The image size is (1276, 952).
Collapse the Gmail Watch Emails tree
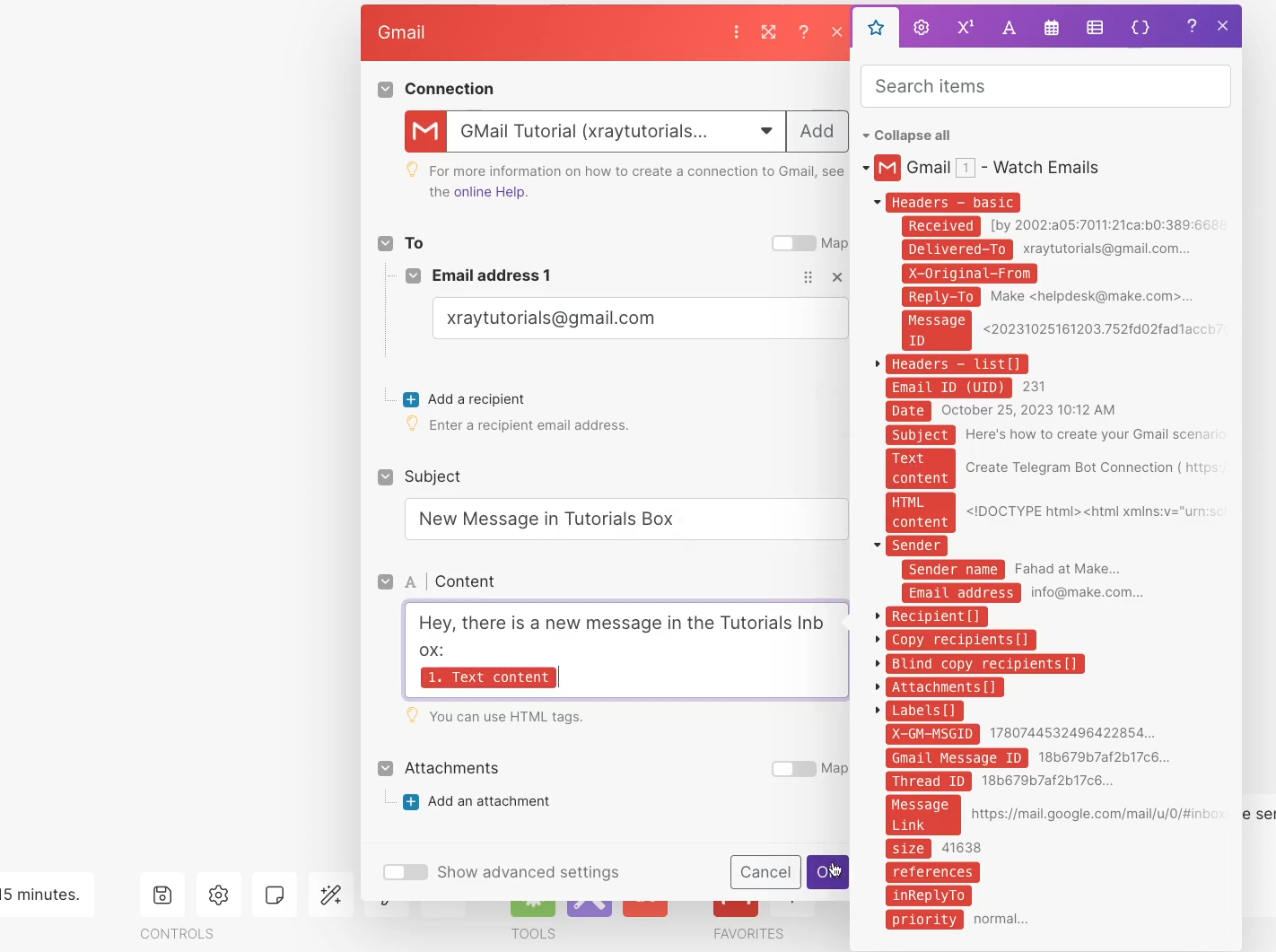[866, 168]
